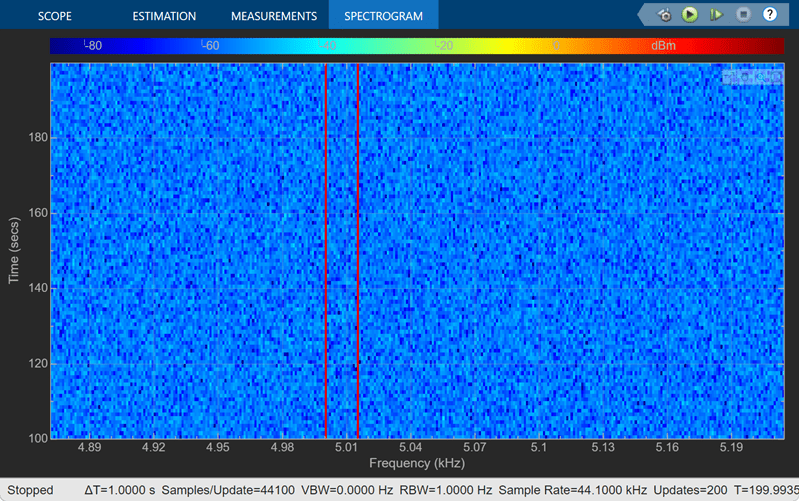Click the "Frequency (kHz)" axis label
The height and width of the screenshot is (501, 800).
[417, 463]
